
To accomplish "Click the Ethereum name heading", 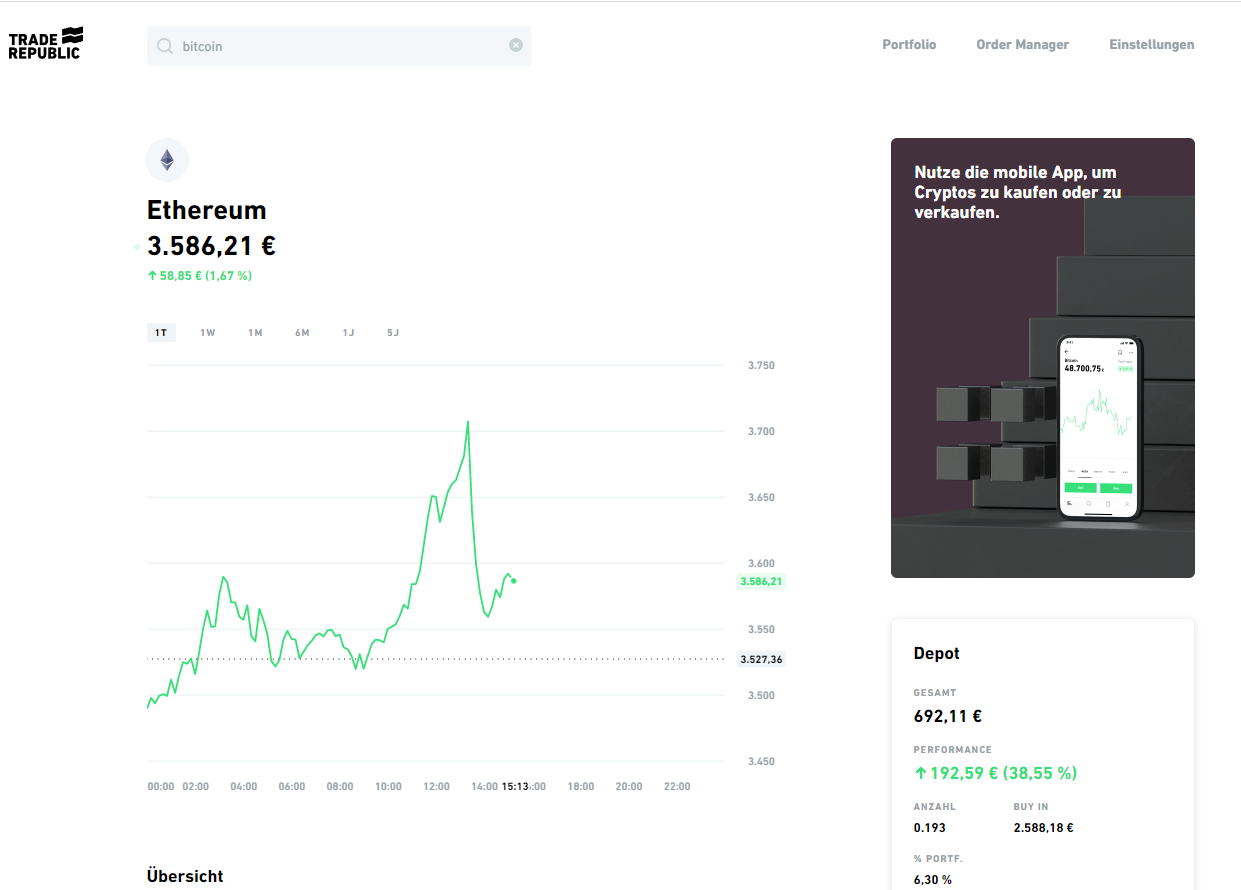I will (207, 210).
